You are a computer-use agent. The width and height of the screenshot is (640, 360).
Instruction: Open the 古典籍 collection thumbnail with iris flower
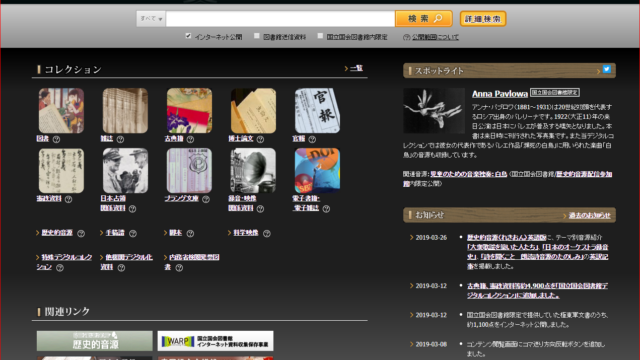pos(189,111)
